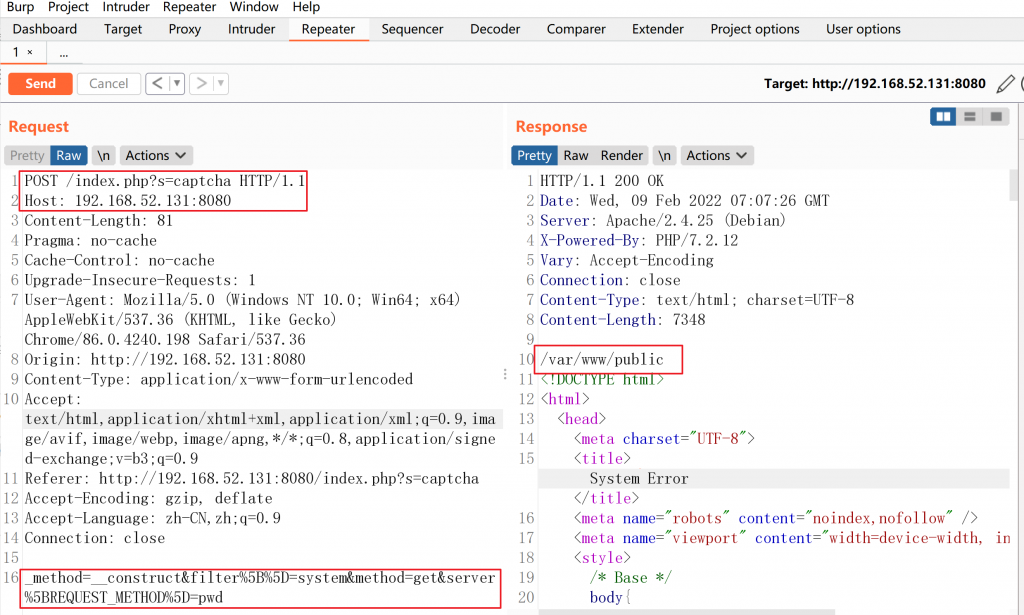This screenshot has height=615, width=1024.
Task: Open the Repeater menu in menu bar
Action: tap(189, 7)
